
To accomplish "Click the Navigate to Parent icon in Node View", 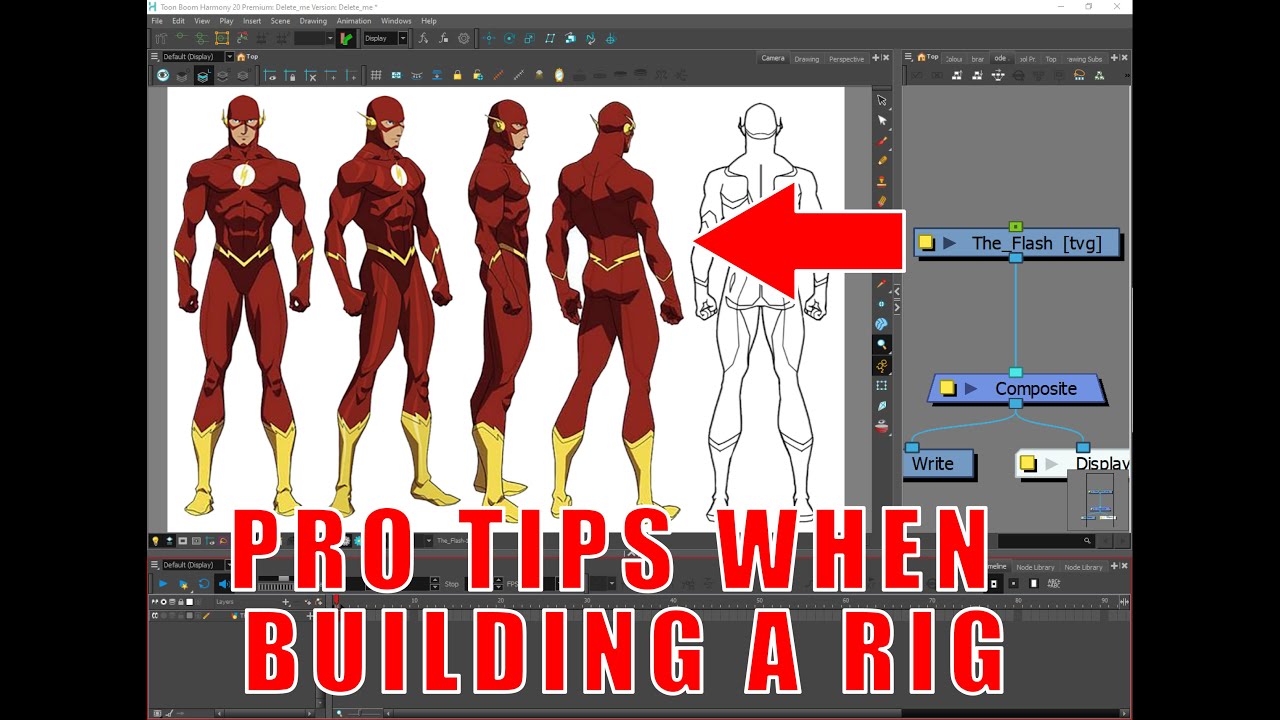I will coord(957,75).
